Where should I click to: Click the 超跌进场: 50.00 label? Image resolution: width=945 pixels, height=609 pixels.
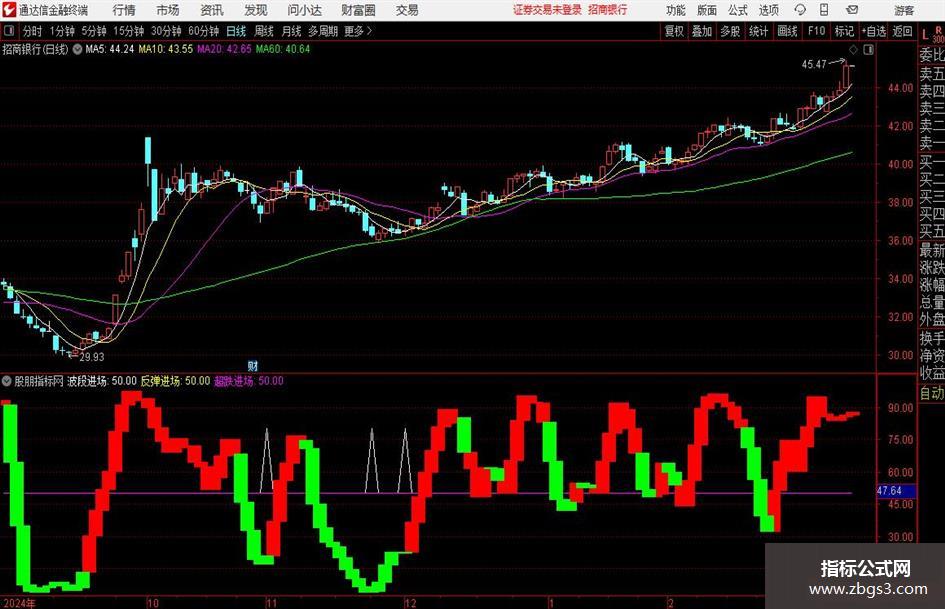(249, 381)
